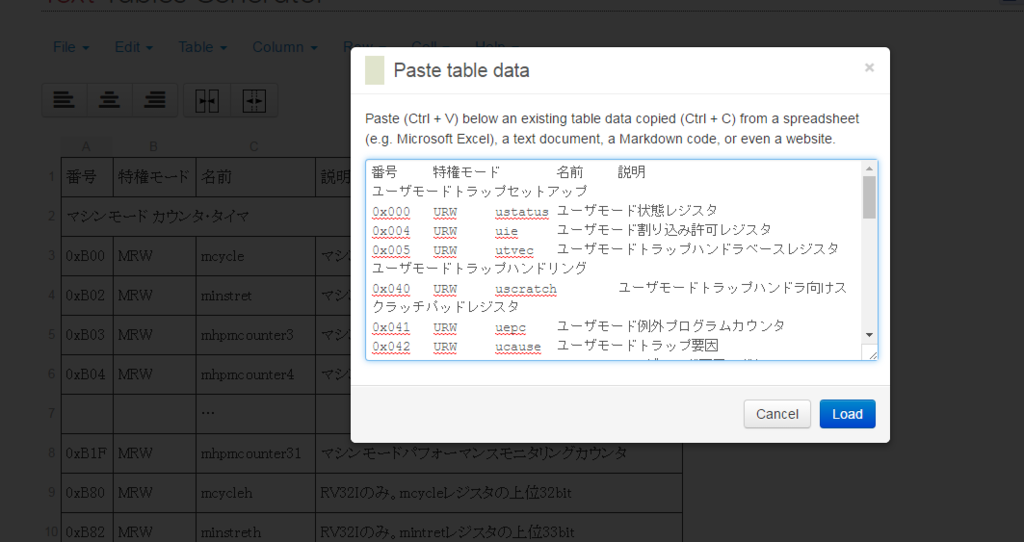Viewport: 1024px width, 542px height.
Task: Click the 特権モード header cell
Action: [154, 177]
